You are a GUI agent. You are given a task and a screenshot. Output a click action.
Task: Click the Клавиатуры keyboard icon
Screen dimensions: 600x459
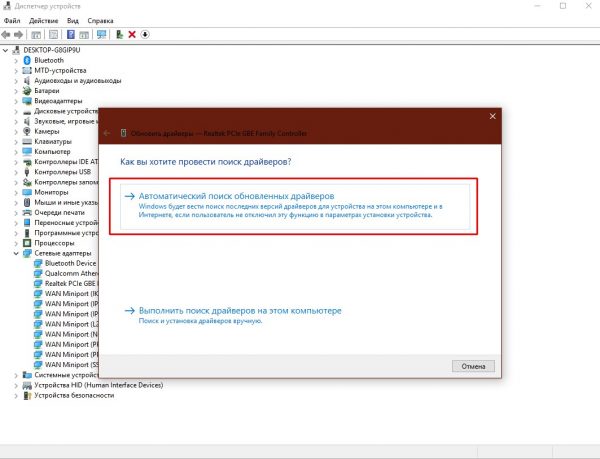(x=27, y=142)
